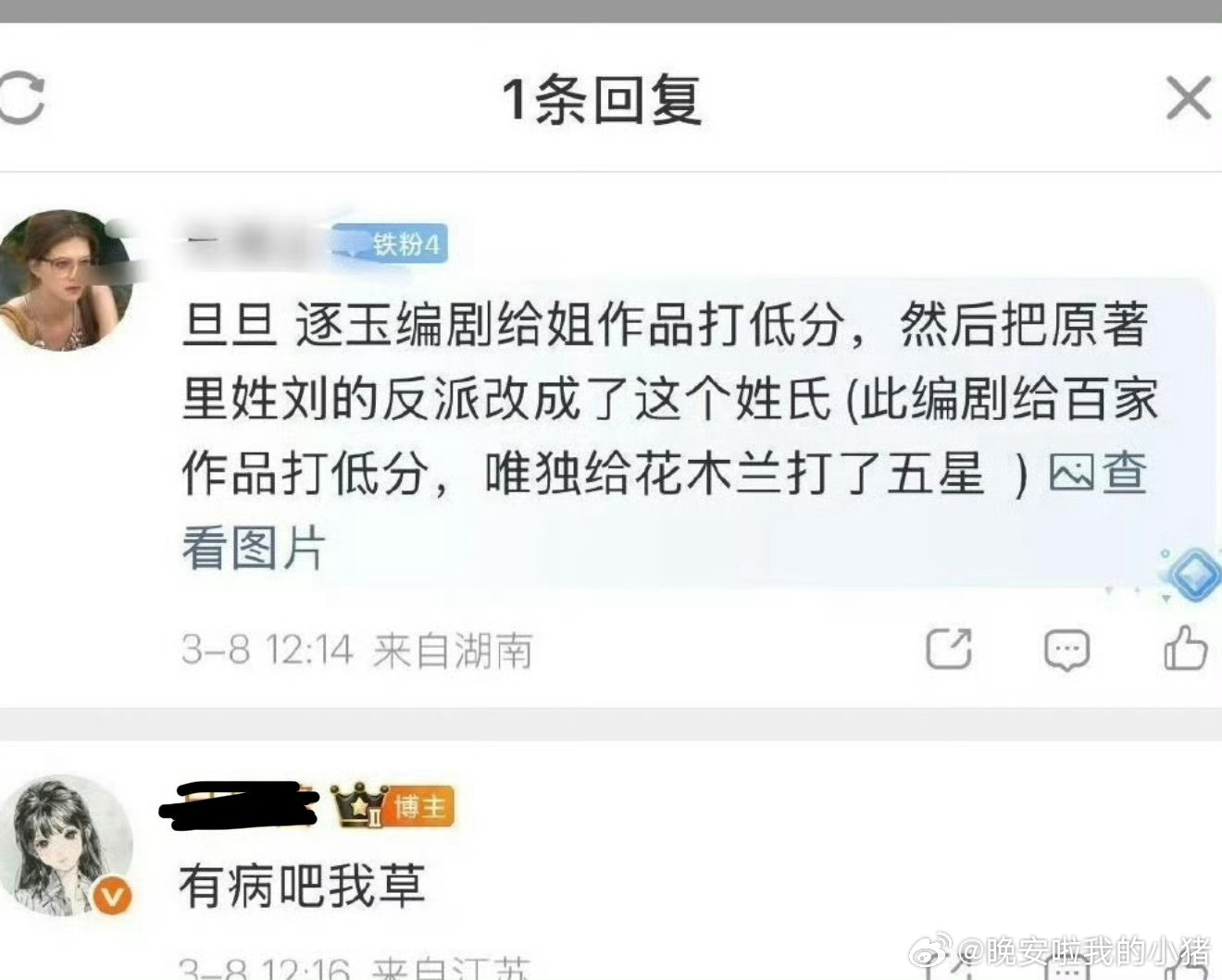Tap the 1条回复 header title
This screenshot has width=1222, height=980.
(602, 99)
